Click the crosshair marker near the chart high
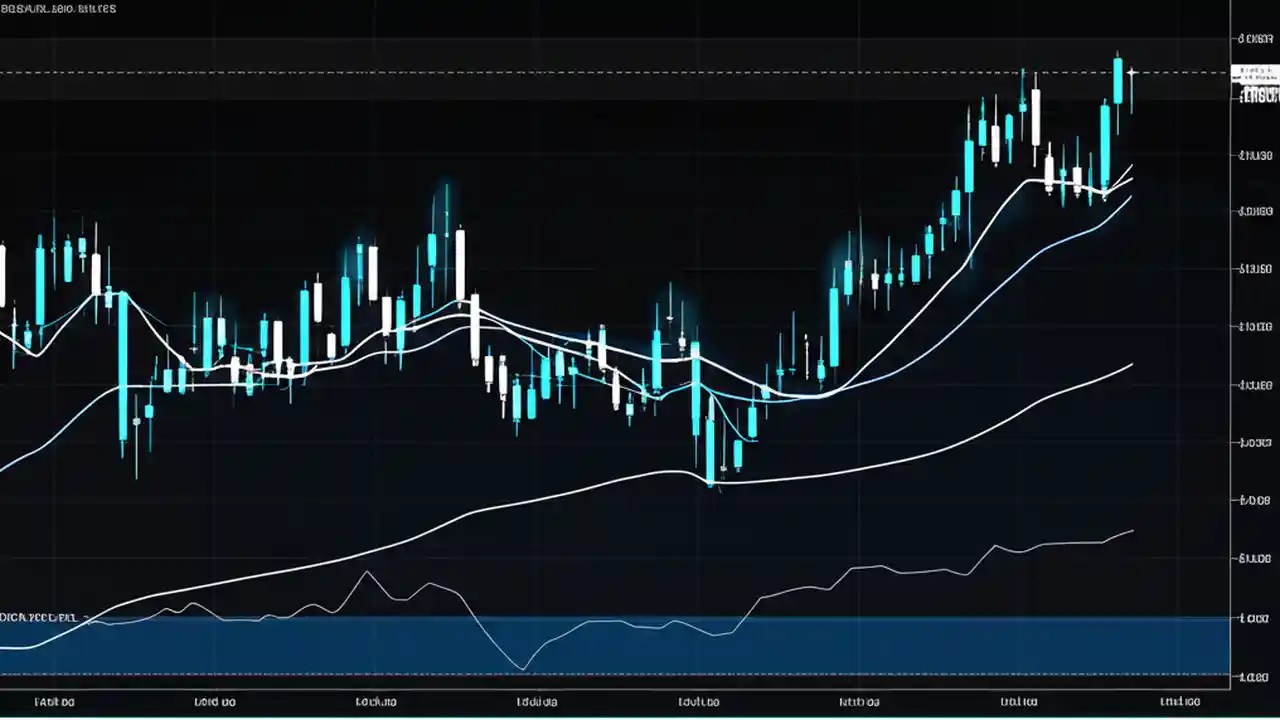Viewport: 1280px width, 720px height. click(x=1131, y=72)
